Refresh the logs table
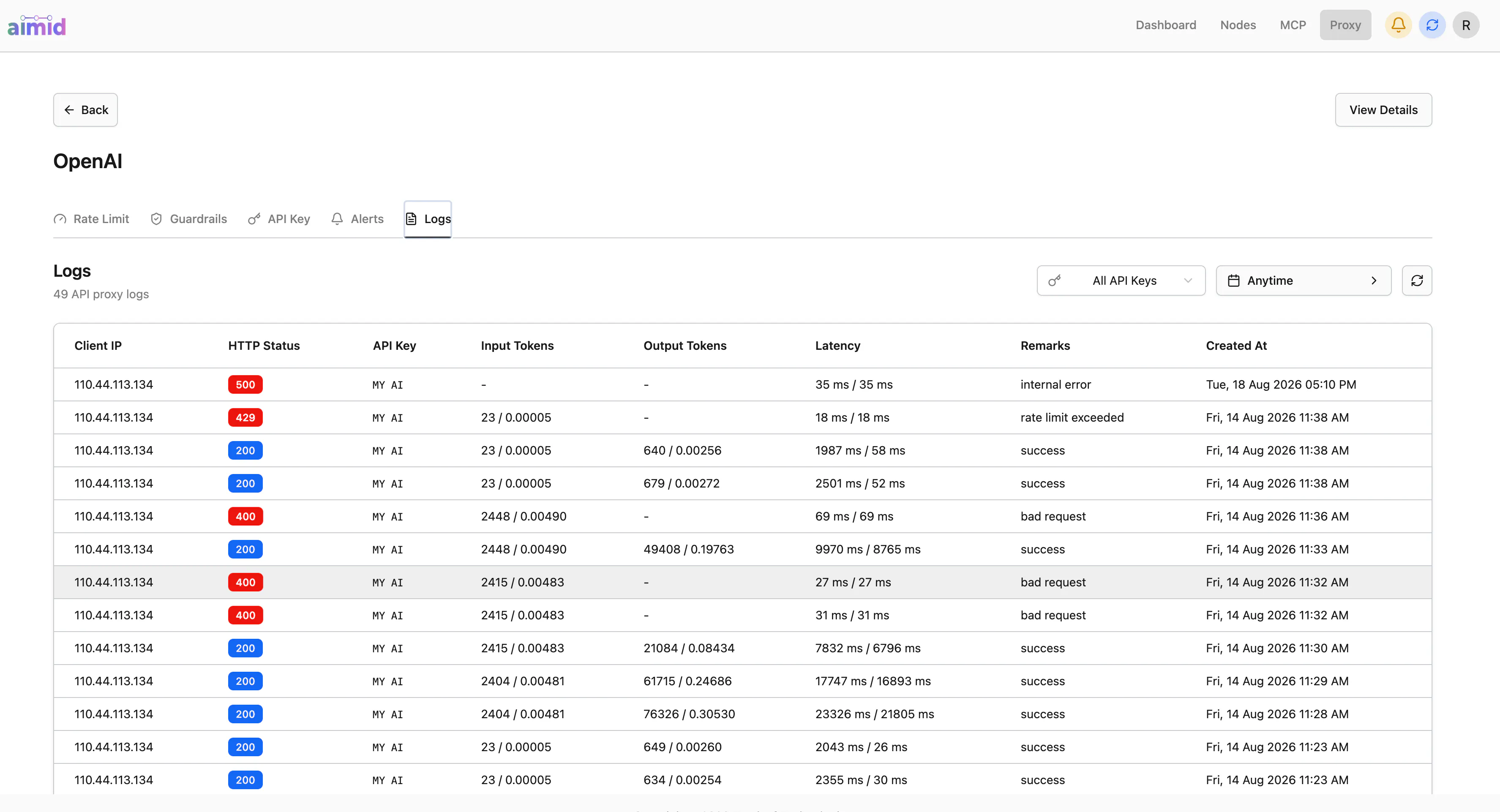 point(1417,281)
